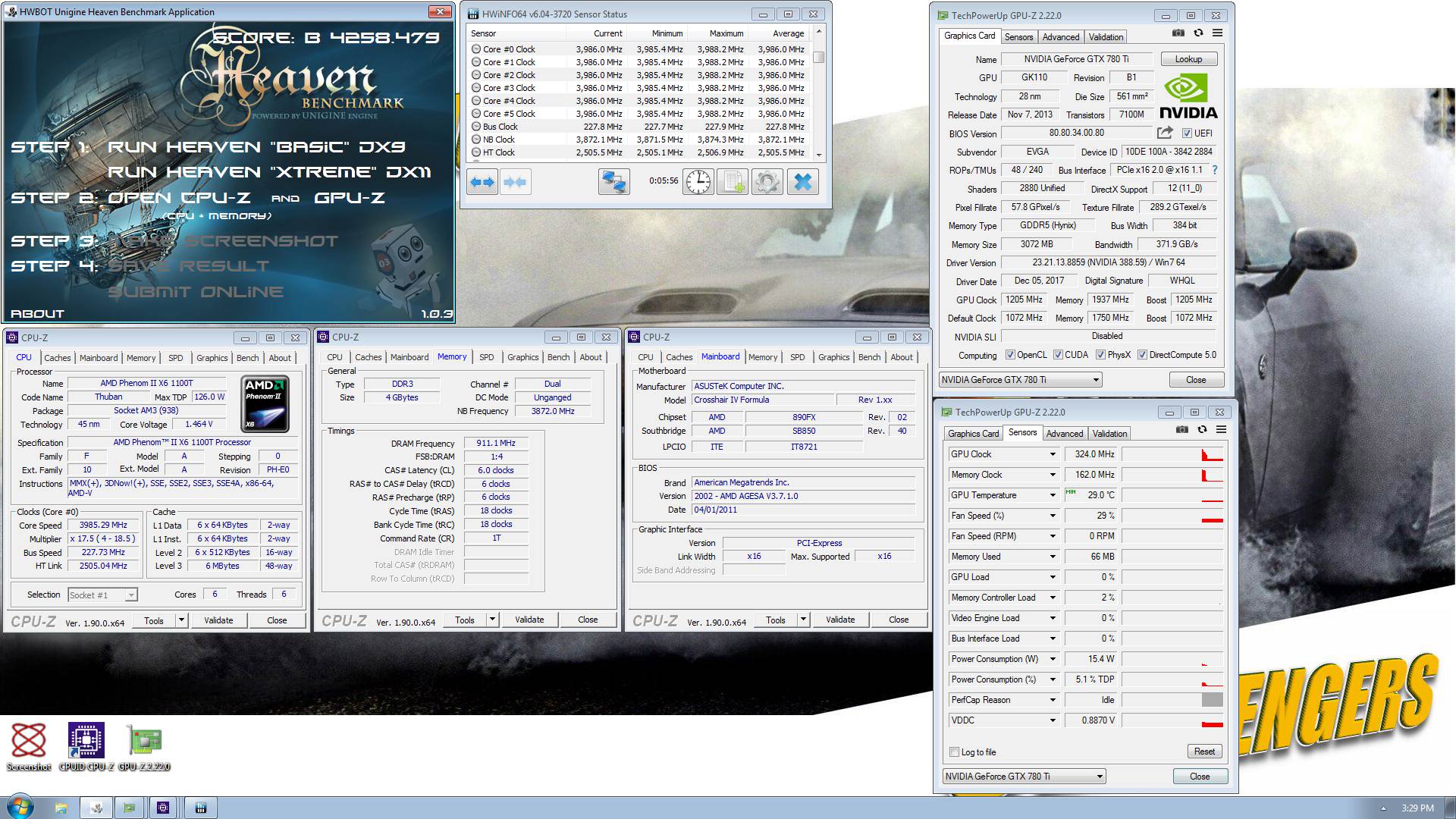Click the Windows Start orb
Screen dimensions: 1456x819
click(20, 808)
